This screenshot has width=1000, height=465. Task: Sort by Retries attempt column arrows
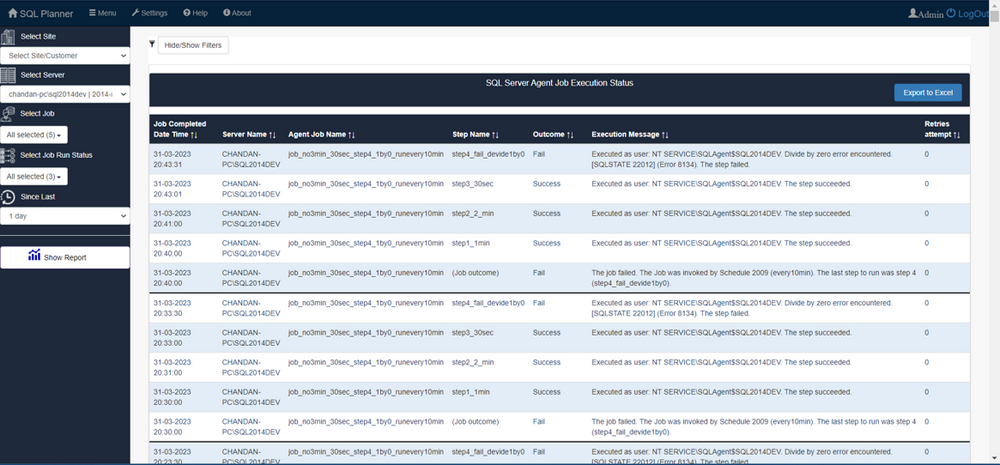point(956,134)
